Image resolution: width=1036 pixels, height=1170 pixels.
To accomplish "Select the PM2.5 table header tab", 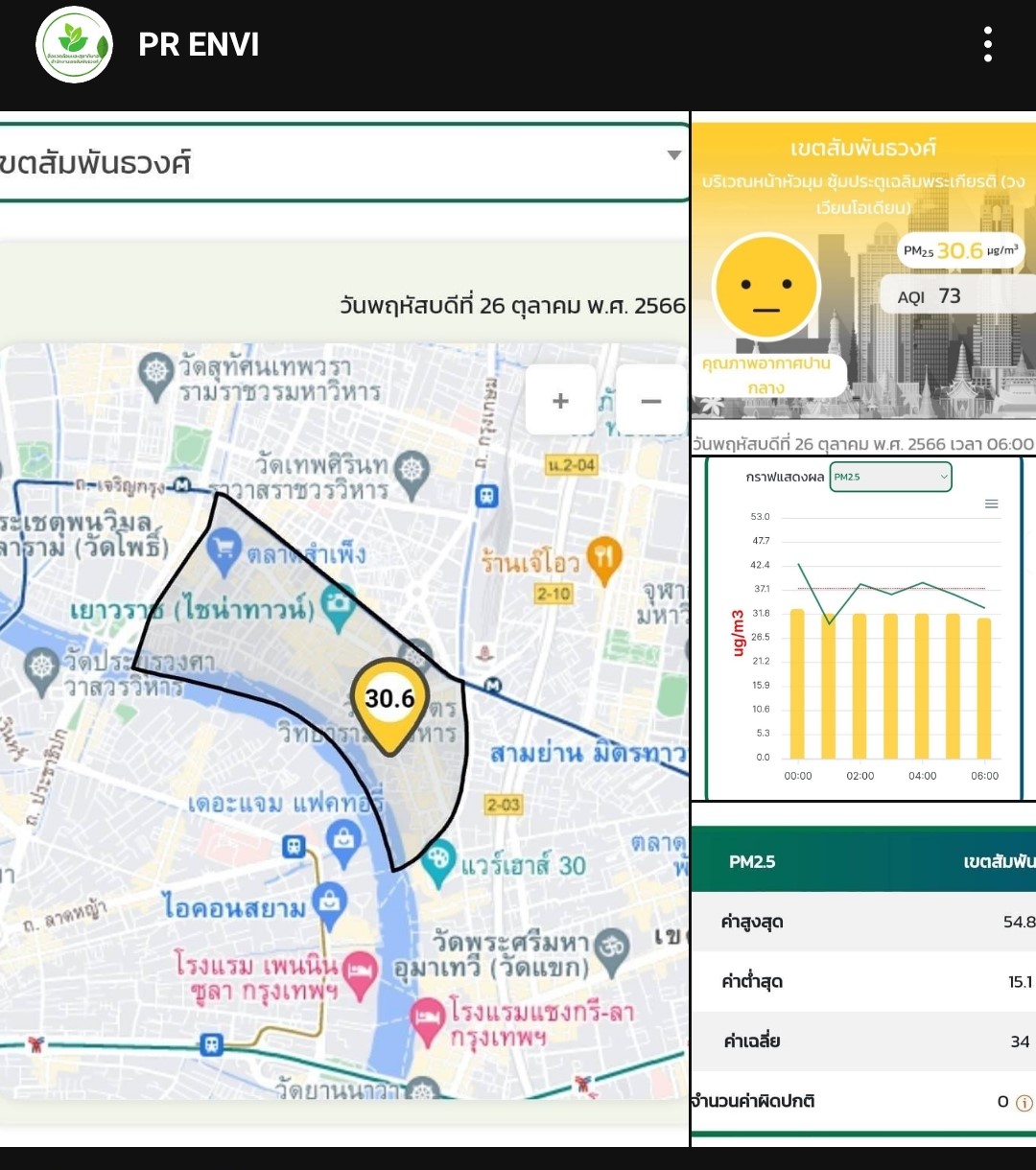I will (x=752, y=861).
